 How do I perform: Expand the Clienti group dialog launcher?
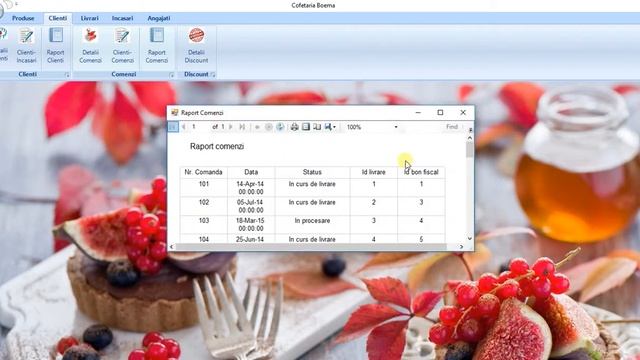(x=67, y=75)
